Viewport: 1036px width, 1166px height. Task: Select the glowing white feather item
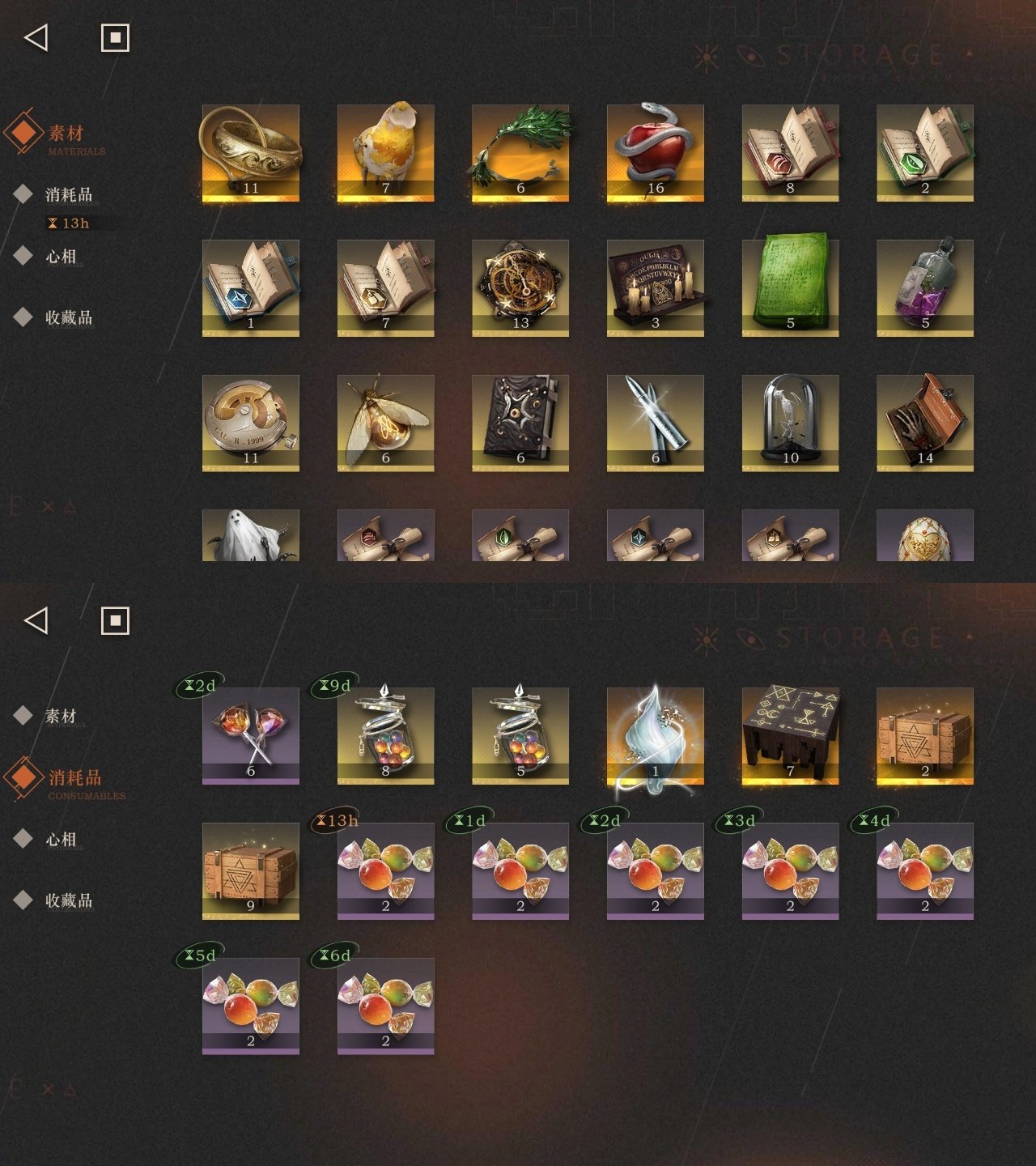pos(656,736)
